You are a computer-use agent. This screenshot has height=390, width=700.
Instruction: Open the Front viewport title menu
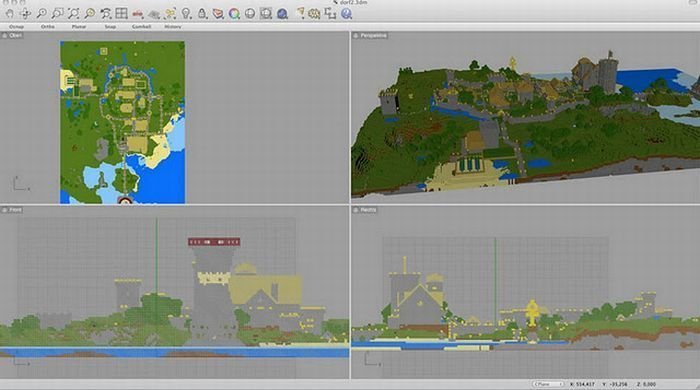(x=12, y=210)
